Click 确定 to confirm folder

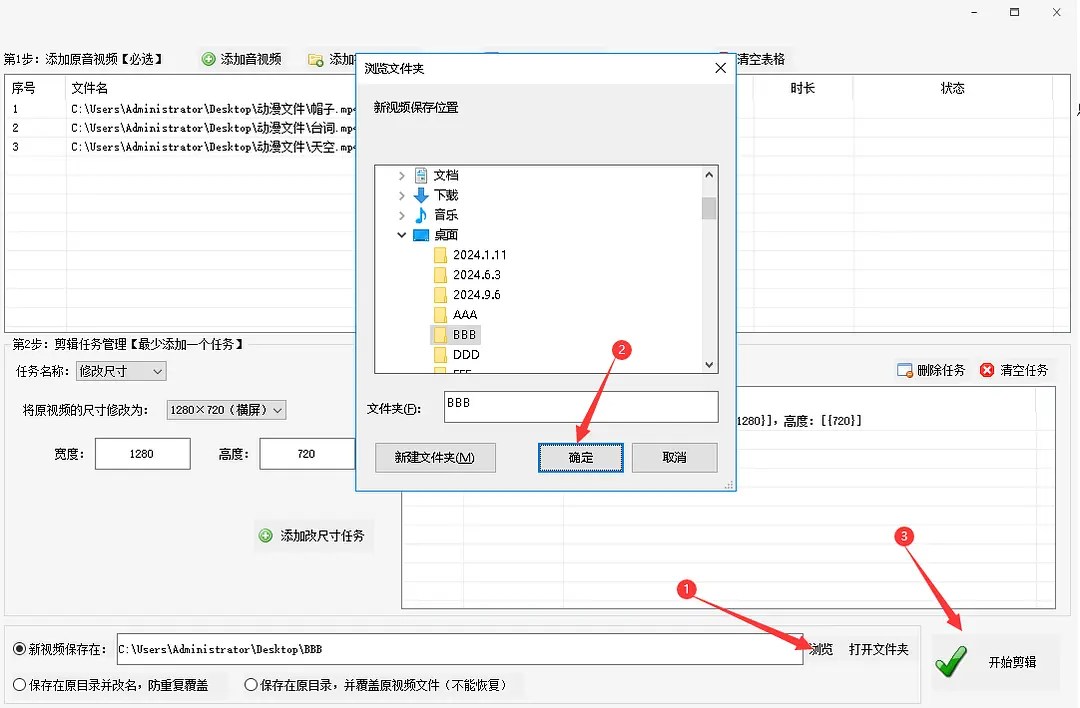click(581, 457)
